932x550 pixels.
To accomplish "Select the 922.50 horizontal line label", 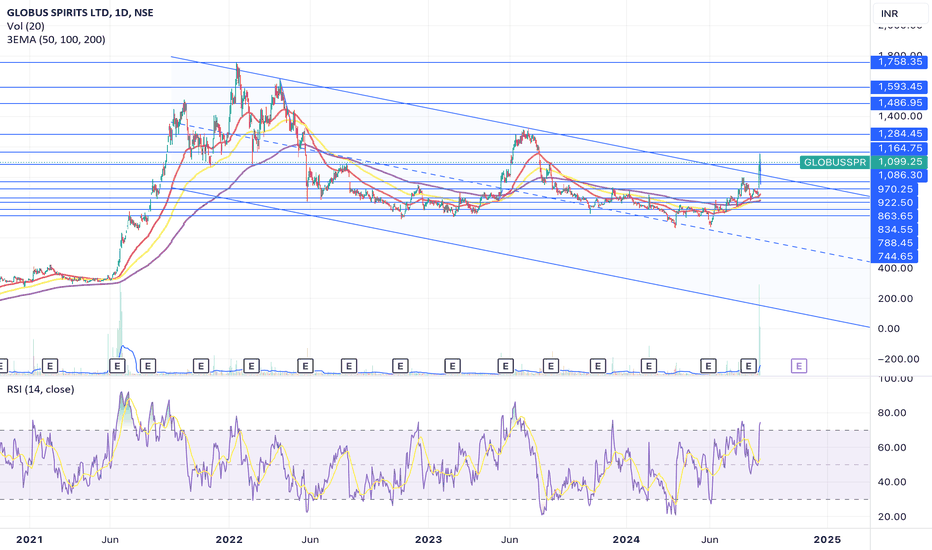I will click(x=895, y=203).
